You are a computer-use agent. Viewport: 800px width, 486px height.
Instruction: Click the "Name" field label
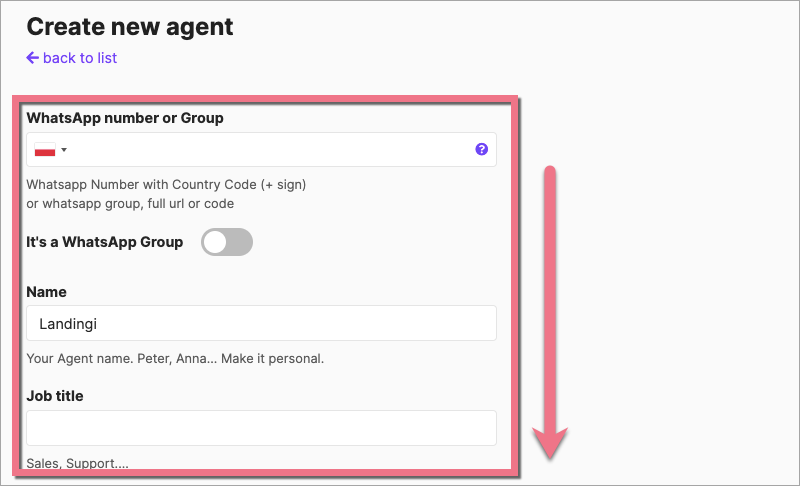tap(47, 291)
